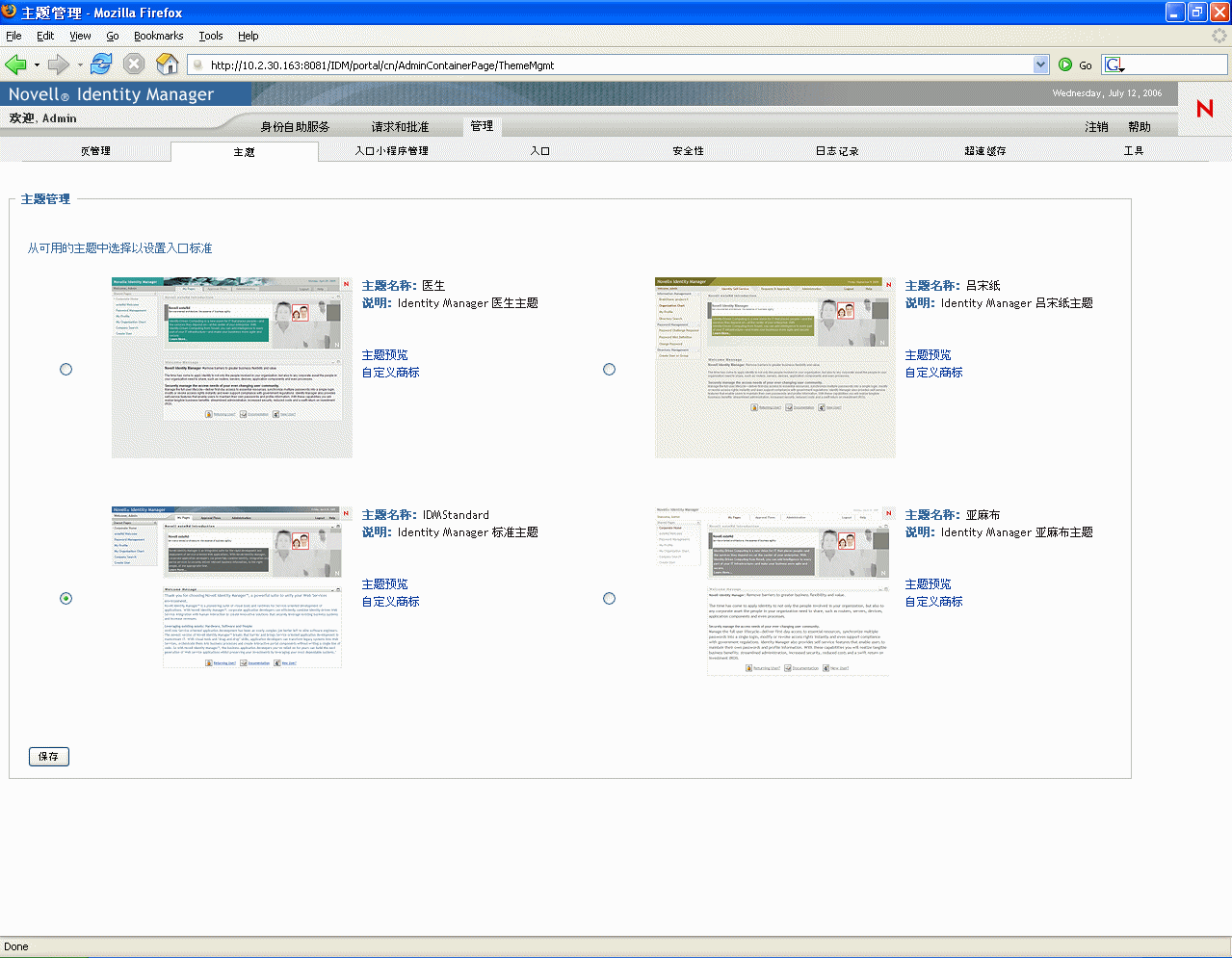The width and height of the screenshot is (1232, 958).
Task: Select the 医生 theme radio button
Action: coord(66,369)
